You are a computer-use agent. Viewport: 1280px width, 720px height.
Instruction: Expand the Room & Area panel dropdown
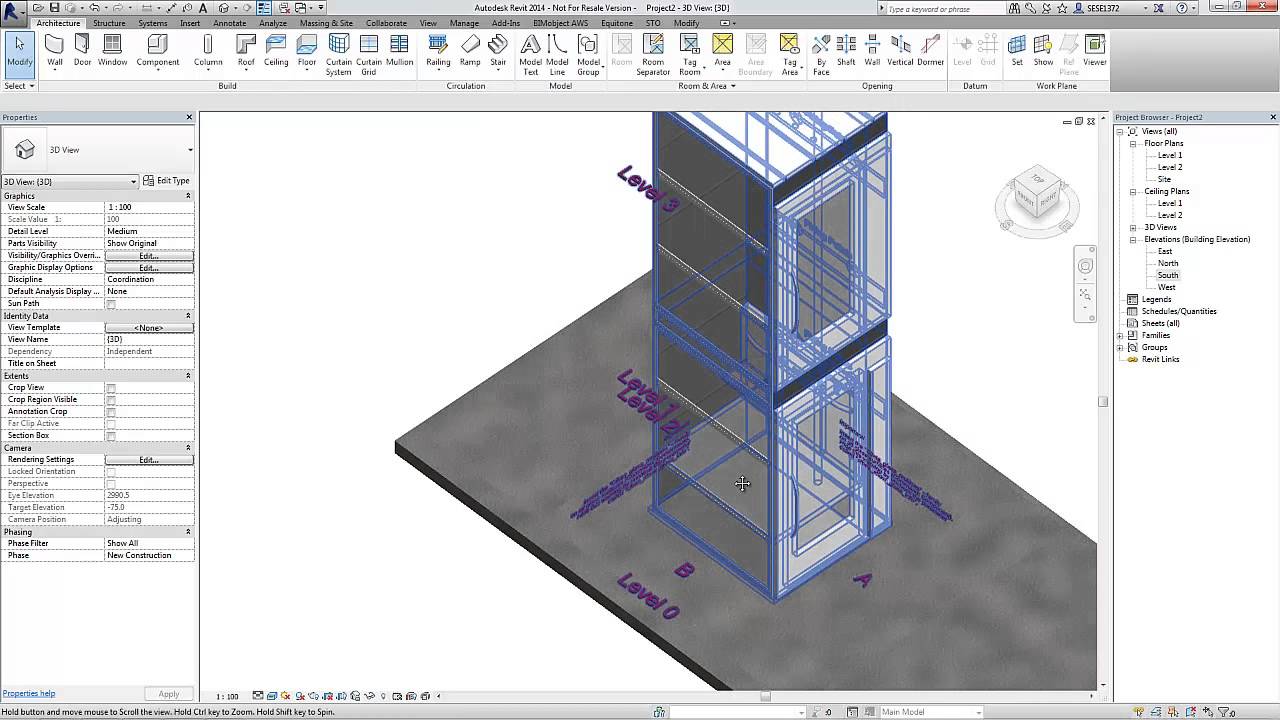[707, 86]
